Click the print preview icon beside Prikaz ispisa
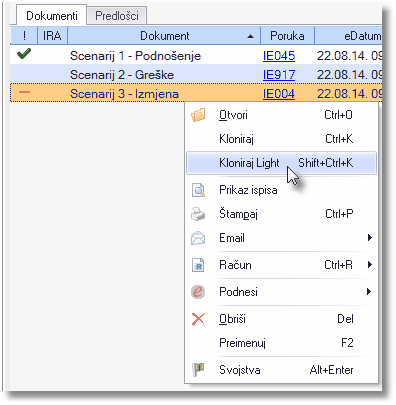Viewport: 396px width, 405px height. (198, 190)
